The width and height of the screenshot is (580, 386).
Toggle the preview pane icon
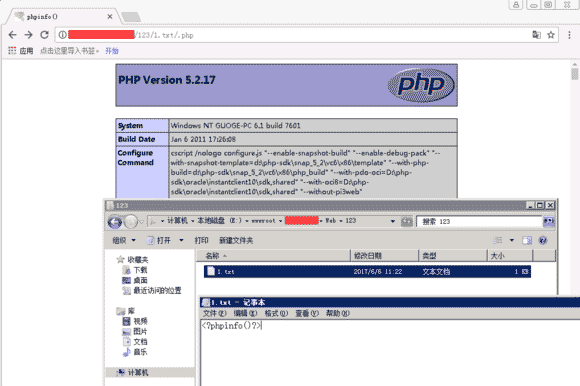527,240
